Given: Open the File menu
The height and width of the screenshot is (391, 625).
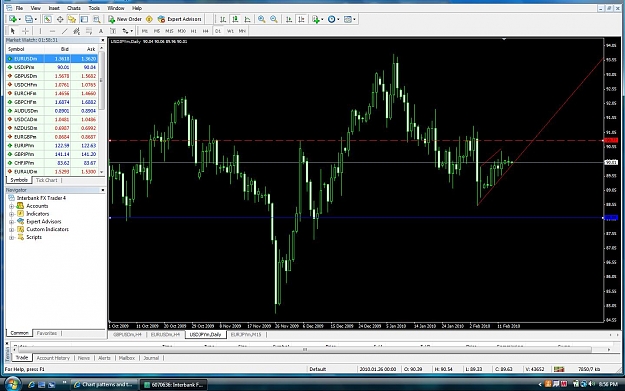Looking at the screenshot, I should (19, 8).
